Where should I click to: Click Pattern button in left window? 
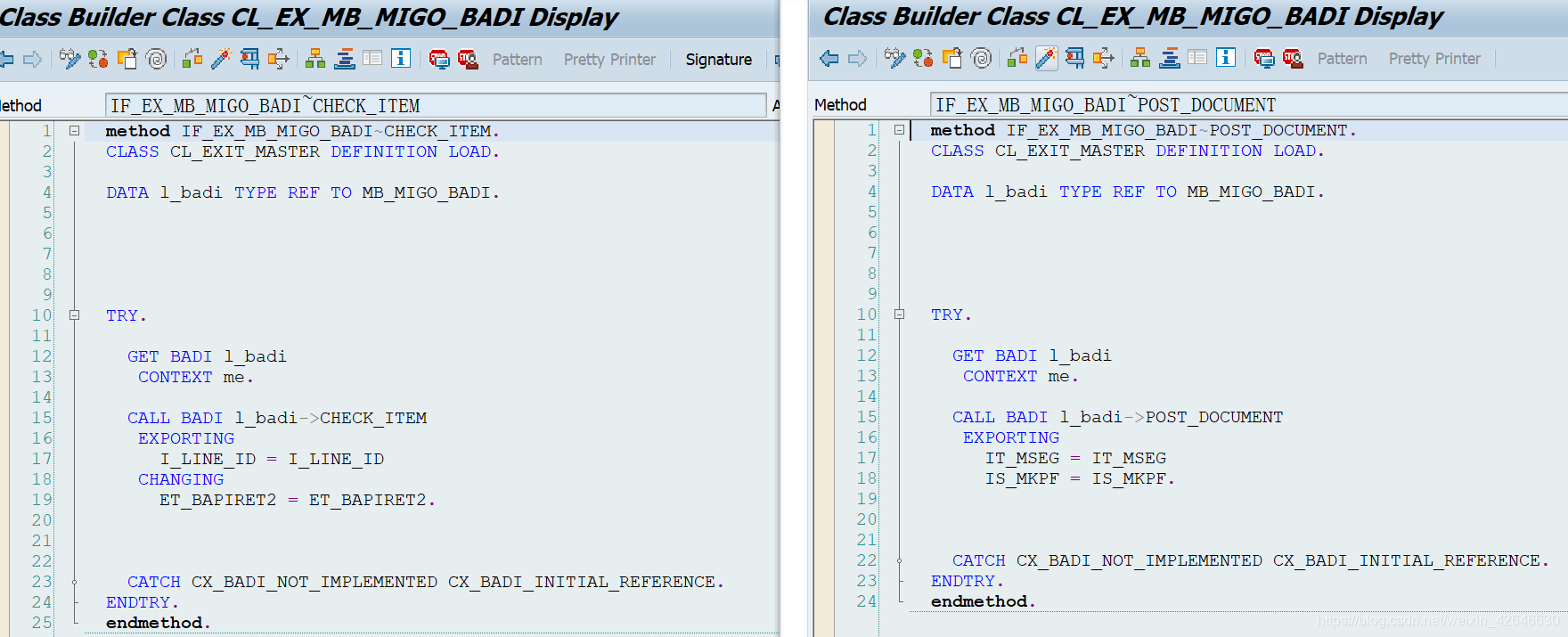coord(518,60)
